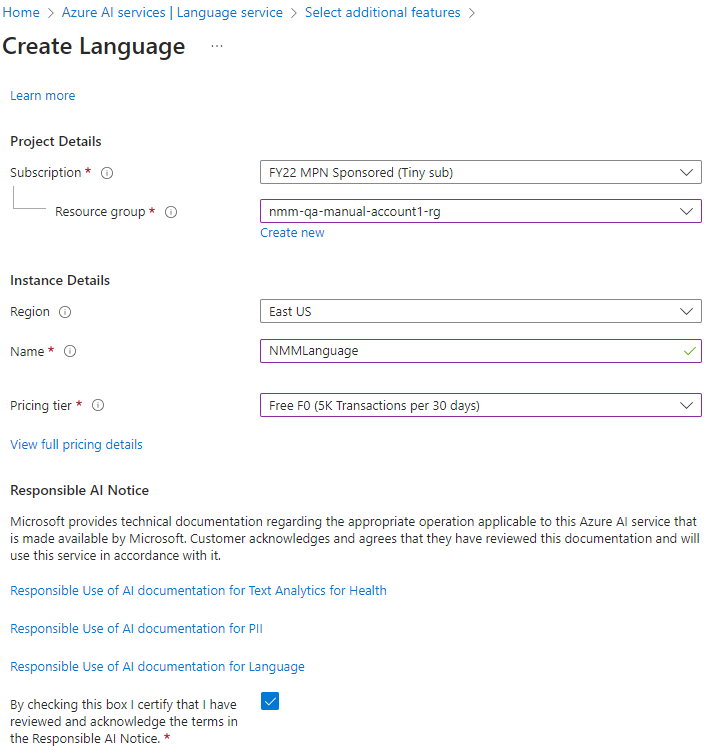Click the Create Language page title
Viewport: 712px width, 747px height.
tap(94, 47)
